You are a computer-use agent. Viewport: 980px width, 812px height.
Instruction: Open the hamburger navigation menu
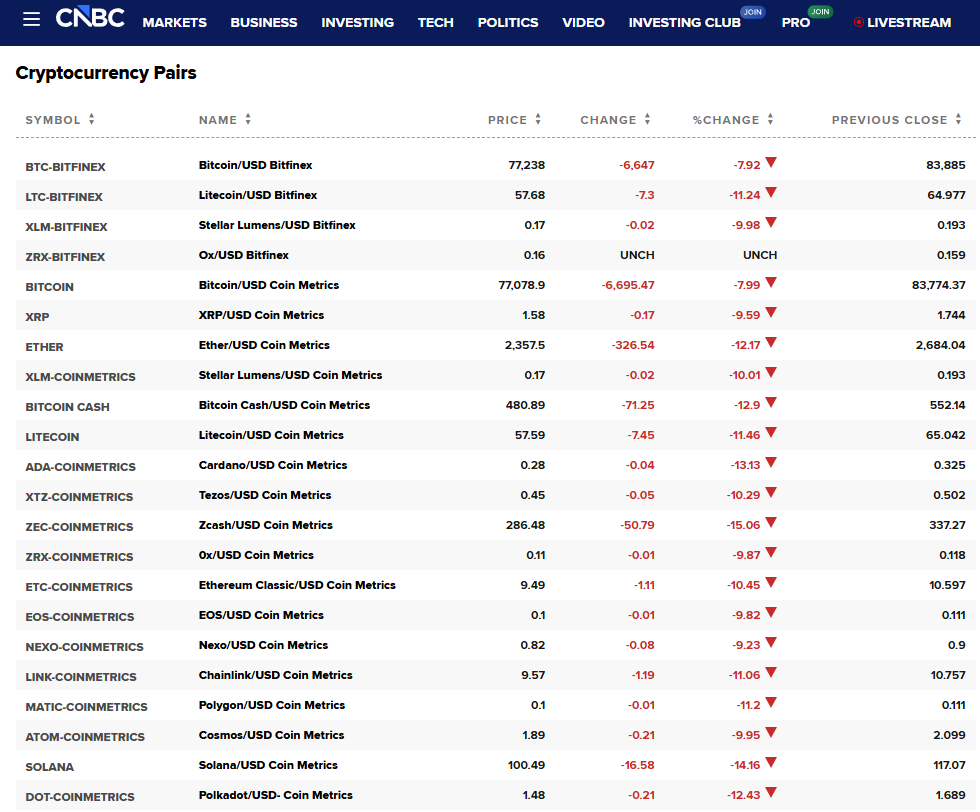tap(32, 20)
